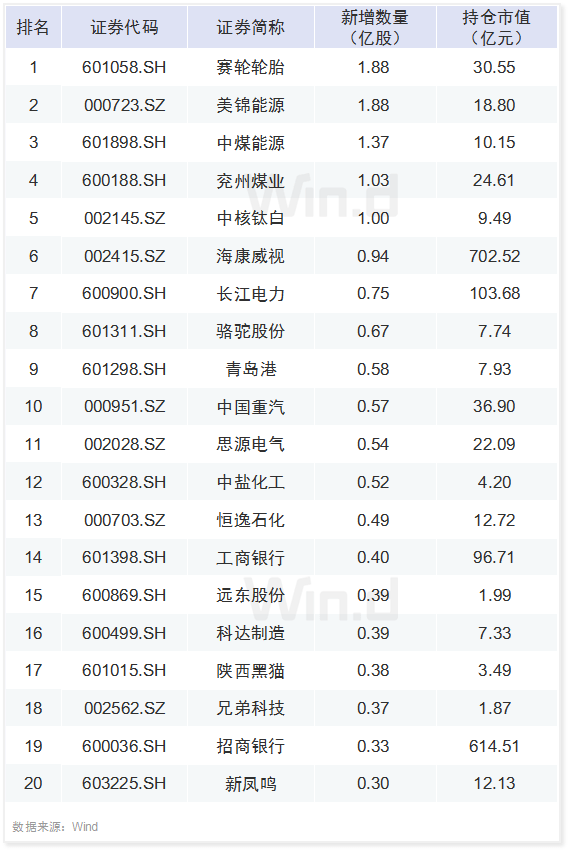This screenshot has width=570, height=852.
Task: Select stock name 长江电力
Action: tap(250, 294)
